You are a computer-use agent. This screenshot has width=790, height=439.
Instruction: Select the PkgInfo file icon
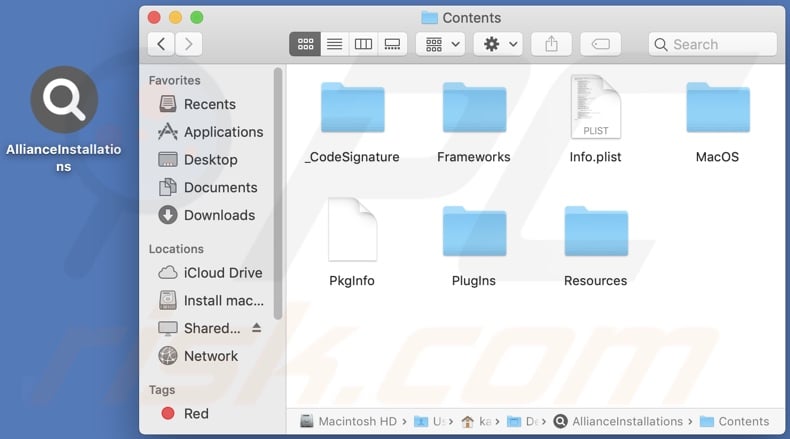[x=352, y=229]
